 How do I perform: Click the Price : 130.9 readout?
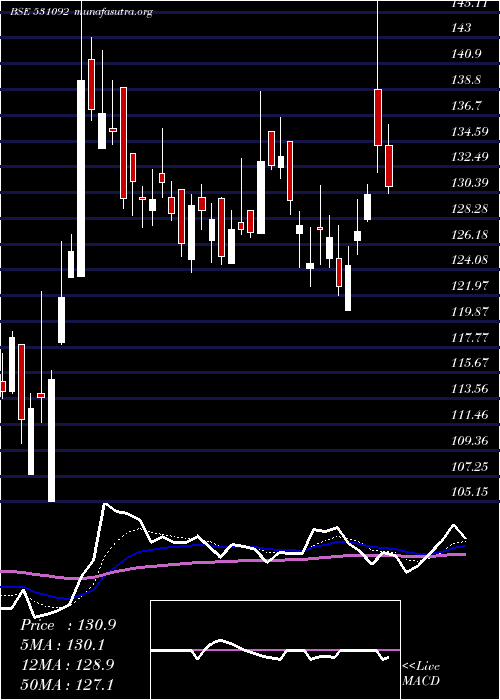pyautogui.click(x=68, y=625)
